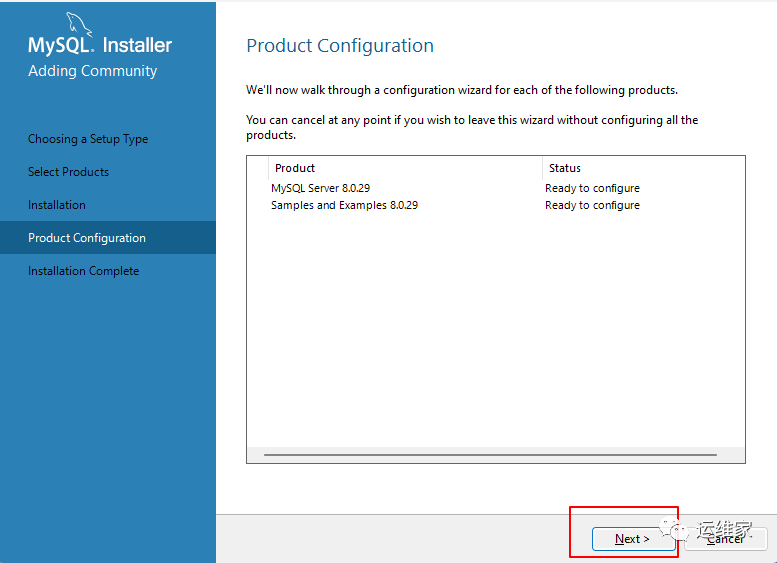The height and width of the screenshot is (563, 777).
Task: Click the Cancel button
Action: click(726, 539)
